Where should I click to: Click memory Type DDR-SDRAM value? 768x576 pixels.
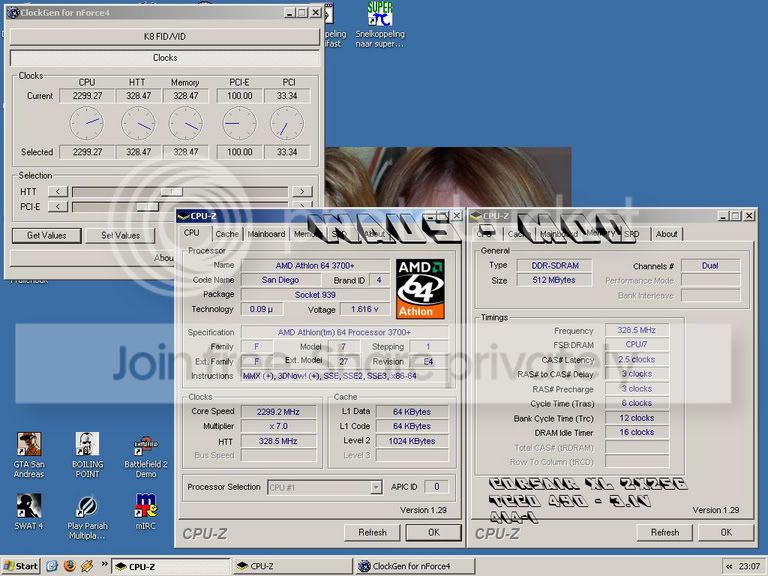coord(554,265)
